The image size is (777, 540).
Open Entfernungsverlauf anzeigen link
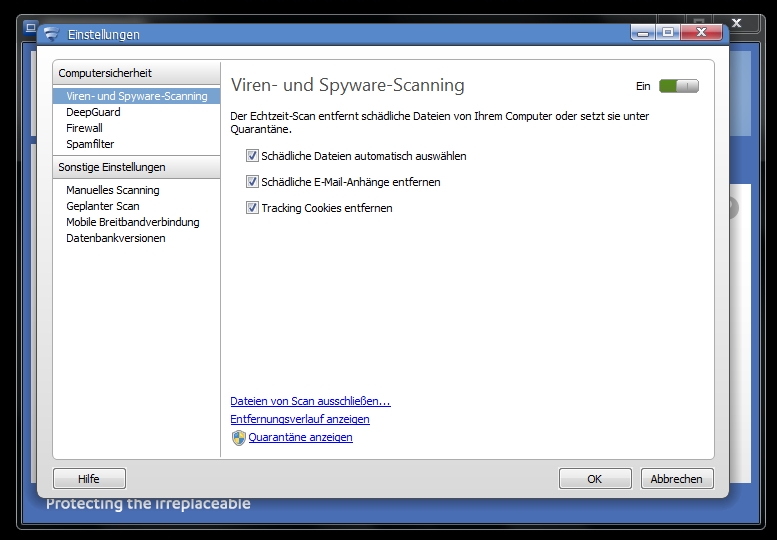click(x=300, y=419)
